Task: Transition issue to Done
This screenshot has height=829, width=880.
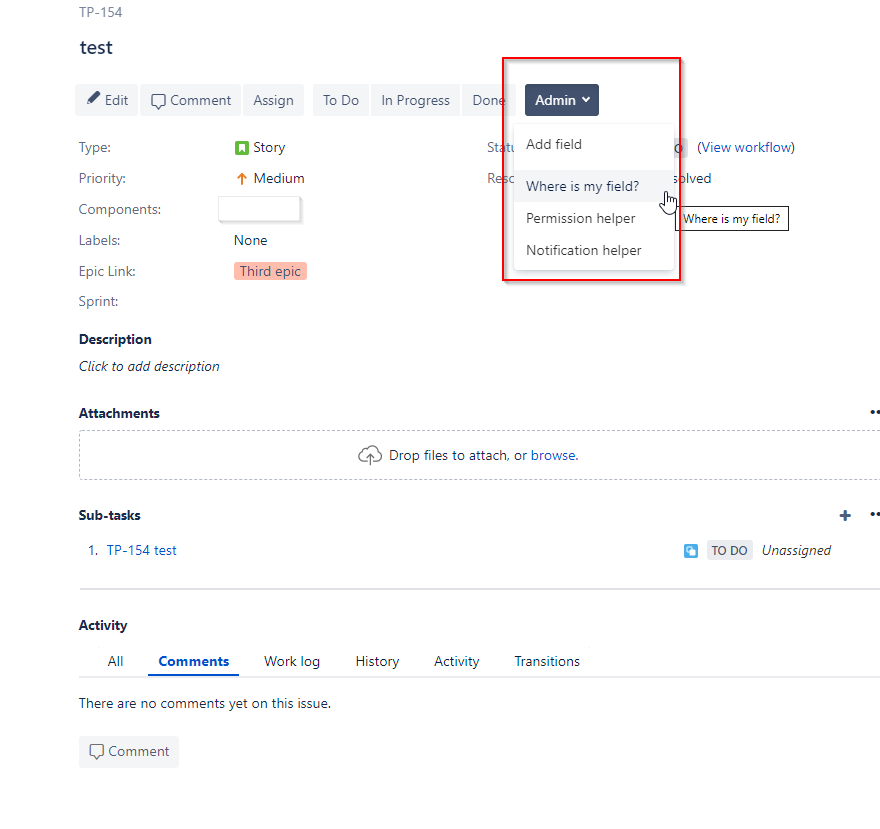Action: coord(488,100)
